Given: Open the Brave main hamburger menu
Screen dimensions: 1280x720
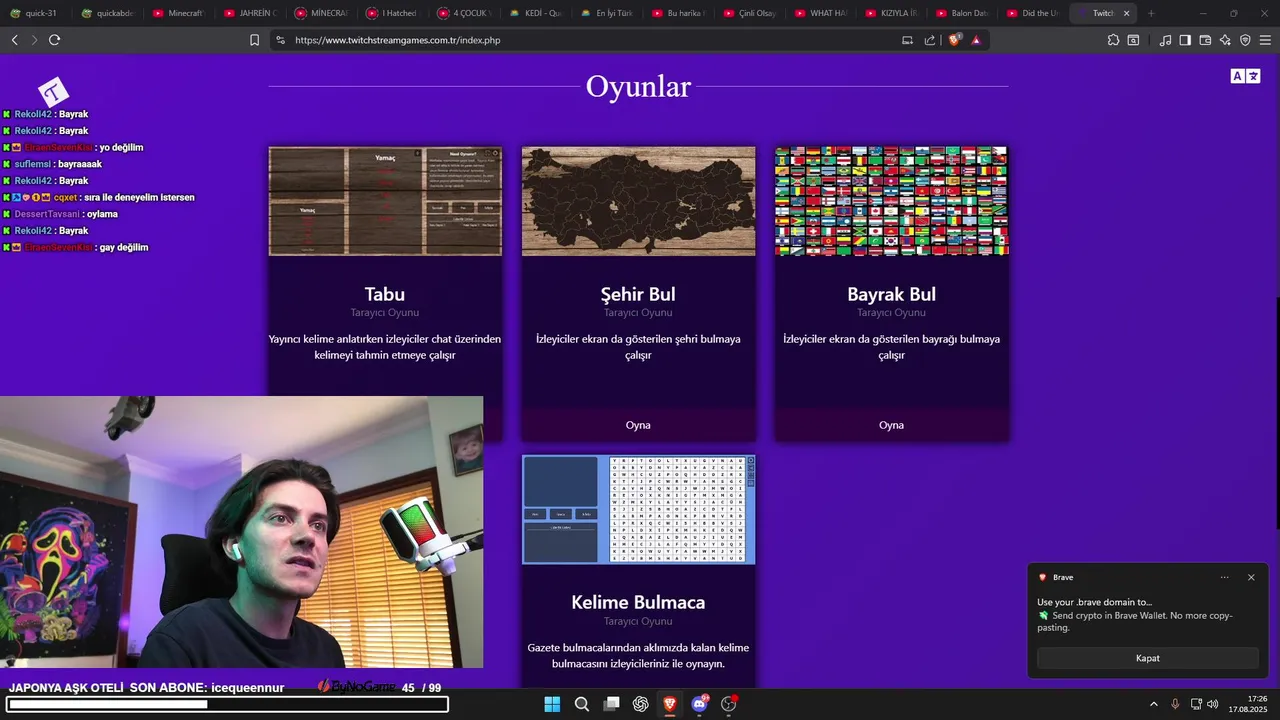Looking at the screenshot, I should pyautogui.click(x=1265, y=40).
